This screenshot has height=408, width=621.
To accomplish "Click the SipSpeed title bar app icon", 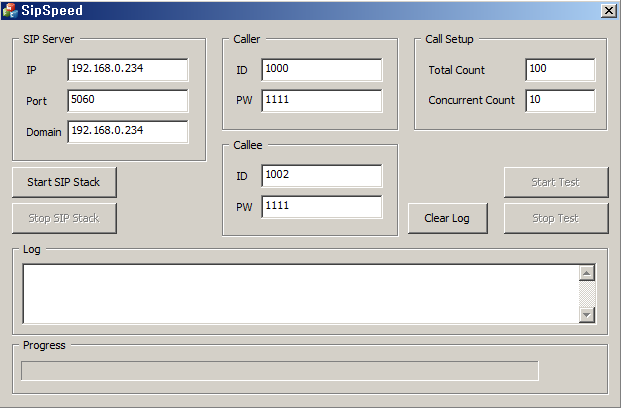I will pos(10,10).
